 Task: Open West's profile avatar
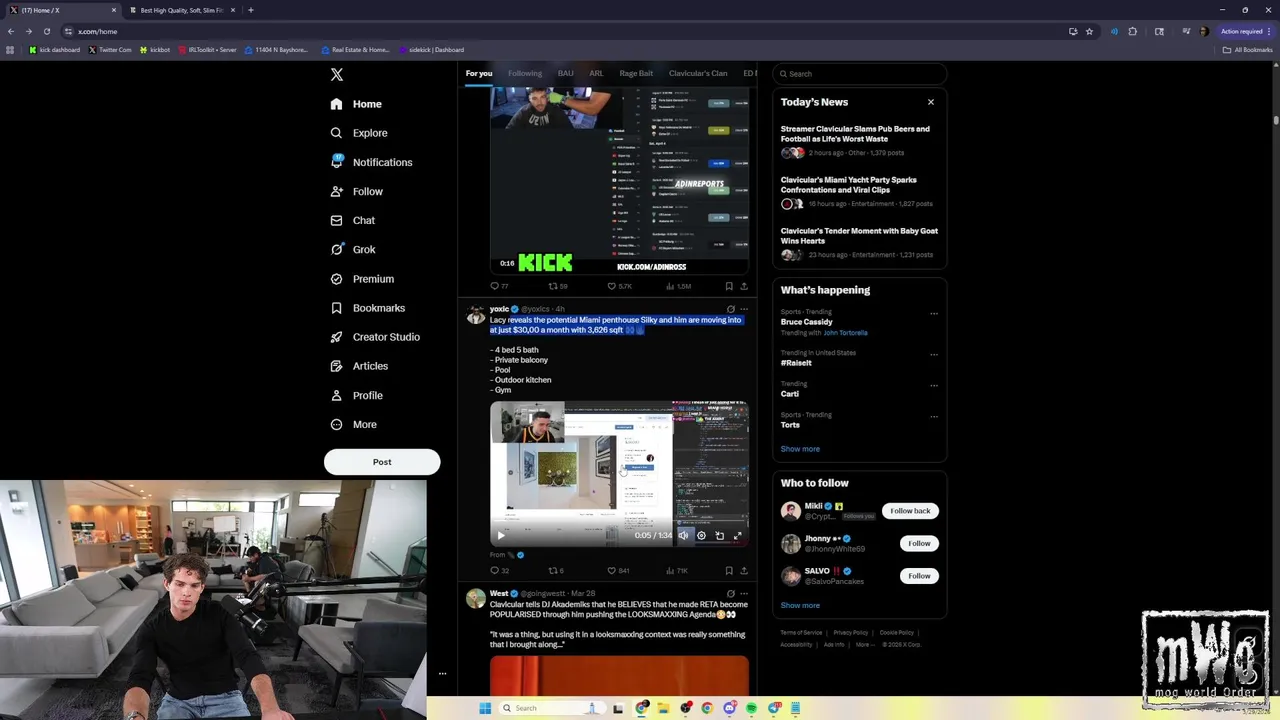(x=476, y=599)
